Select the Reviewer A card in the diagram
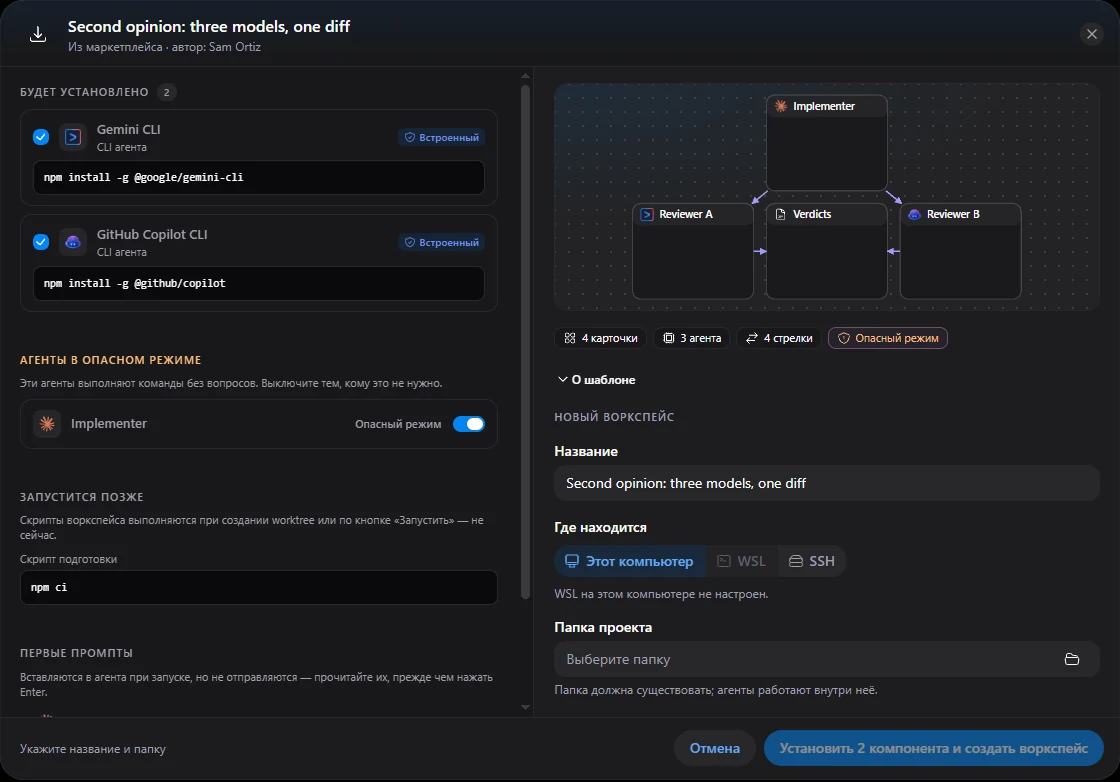 click(693, 251)
